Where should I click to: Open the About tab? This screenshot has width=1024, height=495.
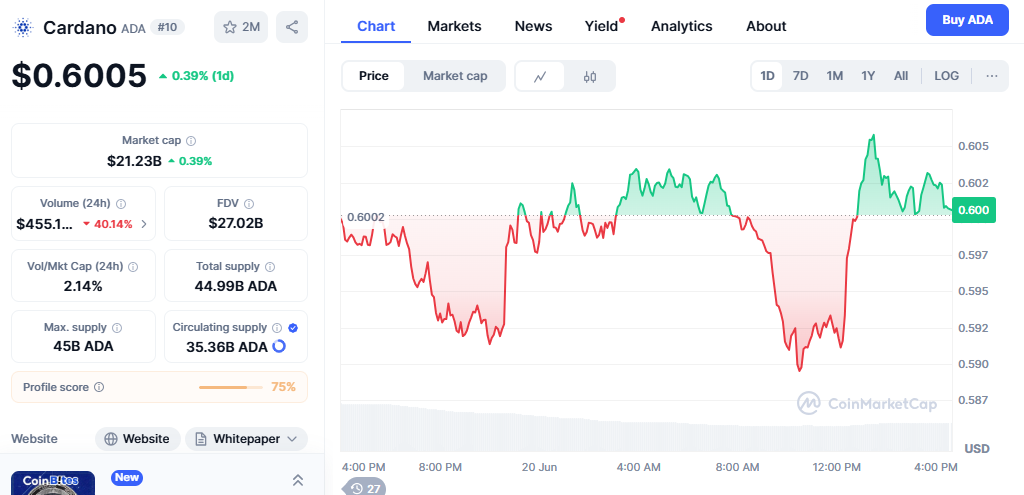pyautogui.click(x=766, y=26)
